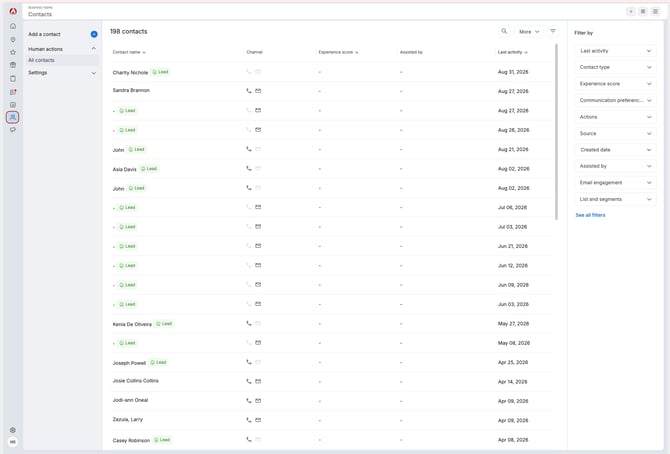Click the search magnifier icon above contacts table

tap(504, 31)
